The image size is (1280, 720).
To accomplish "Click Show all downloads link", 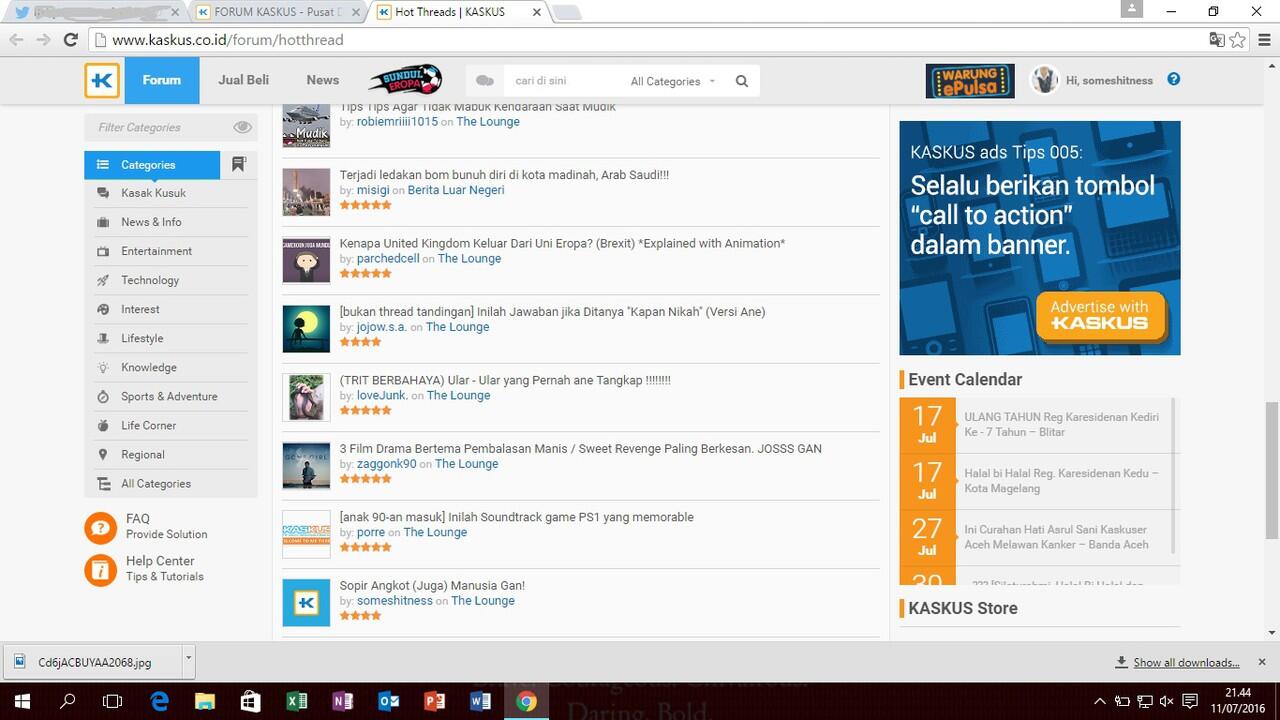I will pos(1186,662).
